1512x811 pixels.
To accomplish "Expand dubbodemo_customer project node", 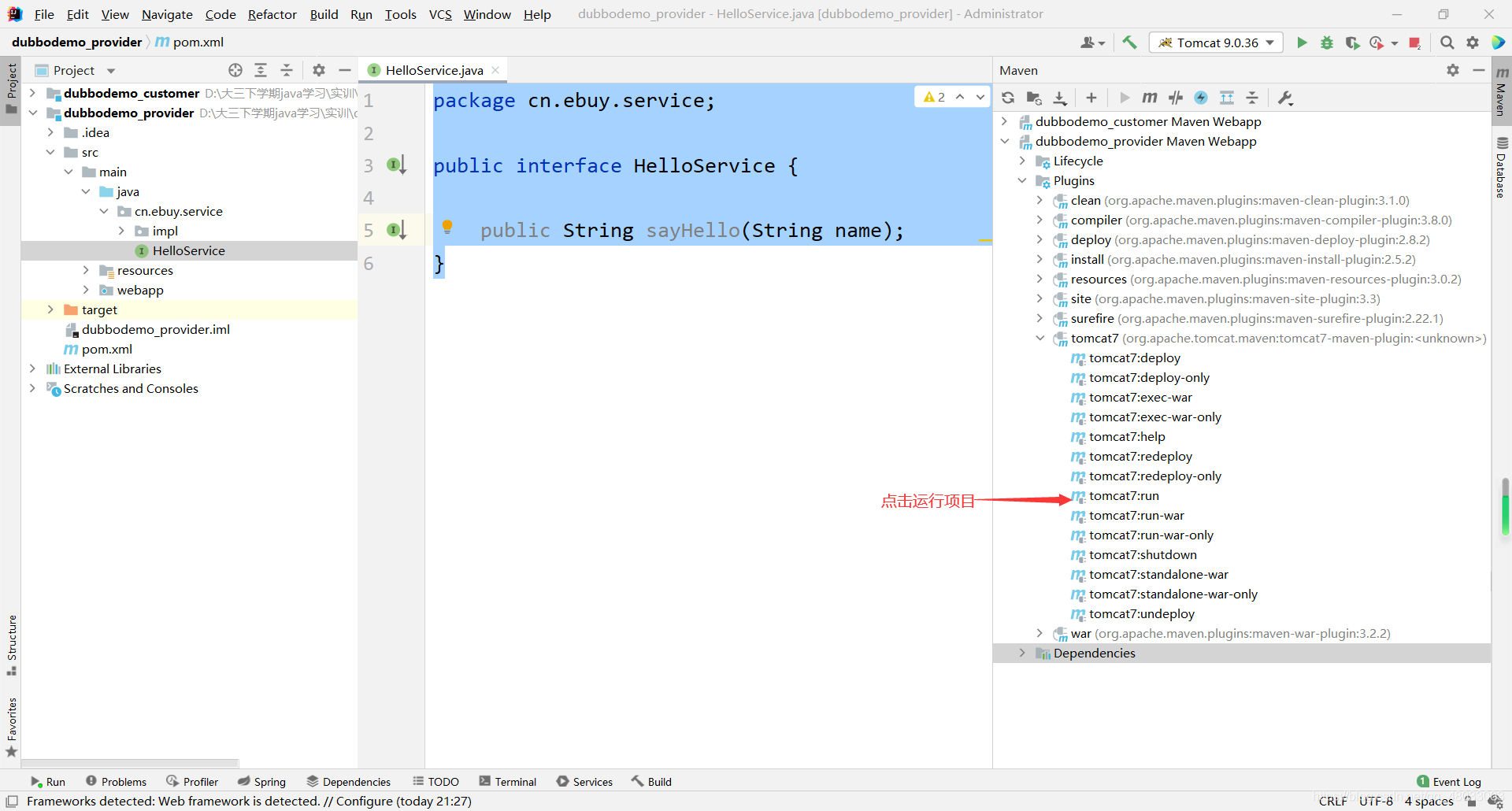I will tap(32, 93).
